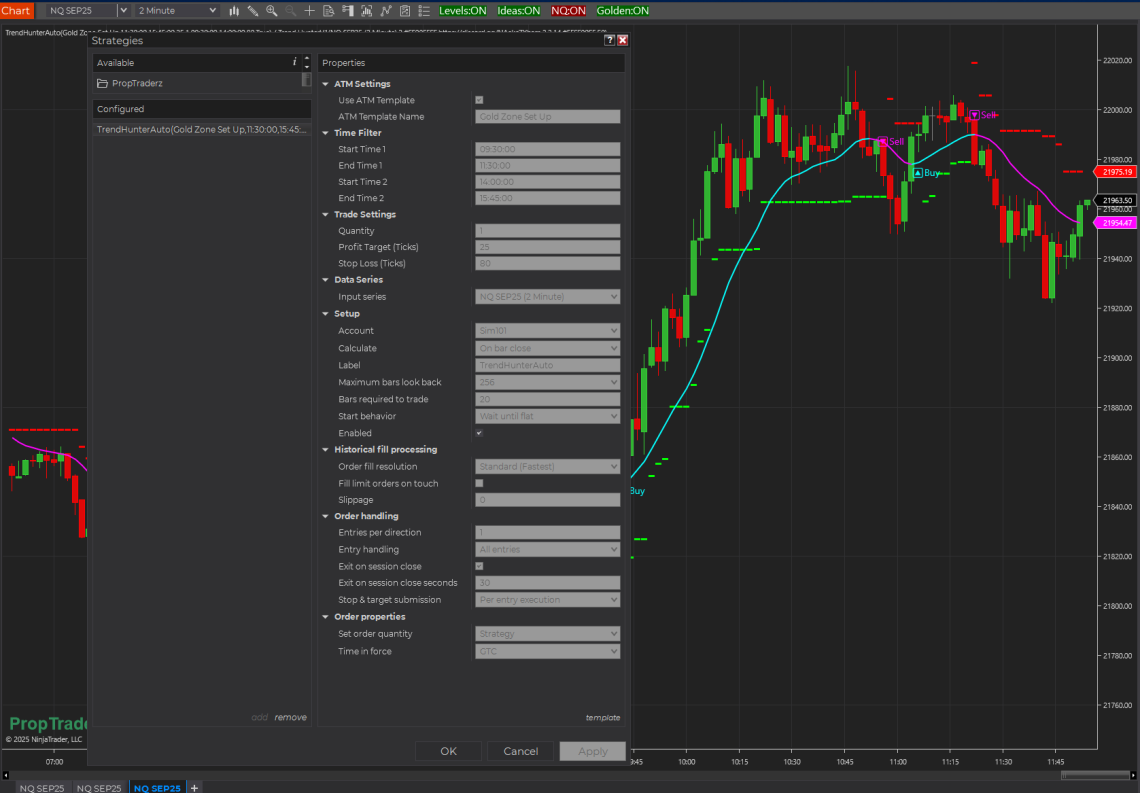Click the 'remove' link
Screen dimensions: 1140x793
tap(291, 717)
